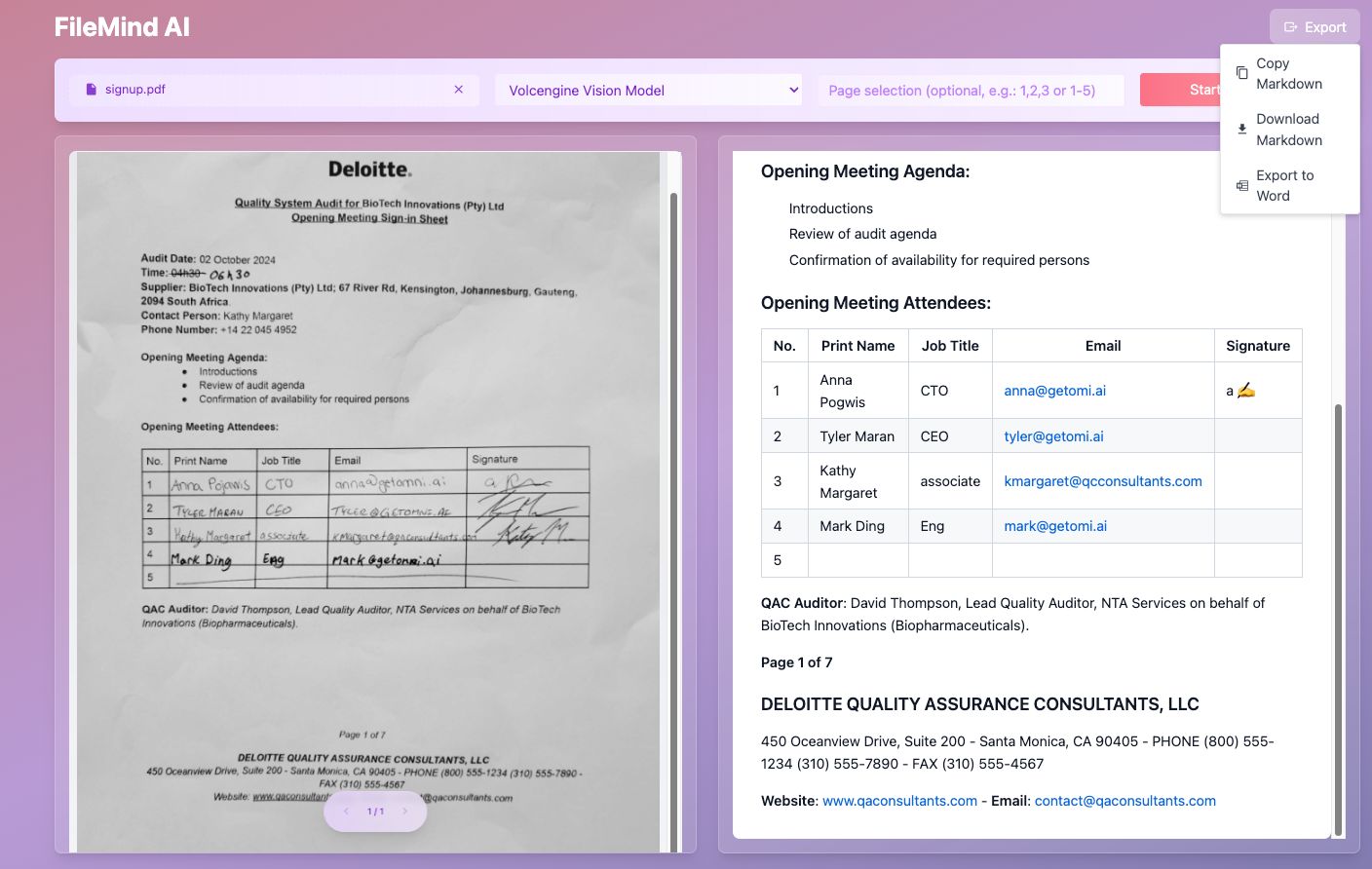Open the Volcengine Vision Model dropdown

tap(648, 89)
